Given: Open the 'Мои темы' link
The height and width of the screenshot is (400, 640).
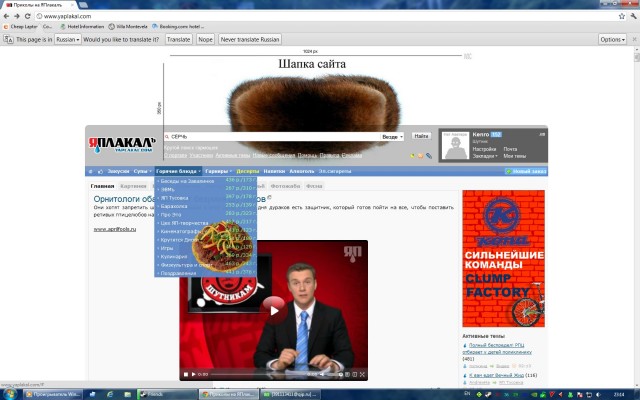Looking at the screenshot, I should [x=514, y=156].
